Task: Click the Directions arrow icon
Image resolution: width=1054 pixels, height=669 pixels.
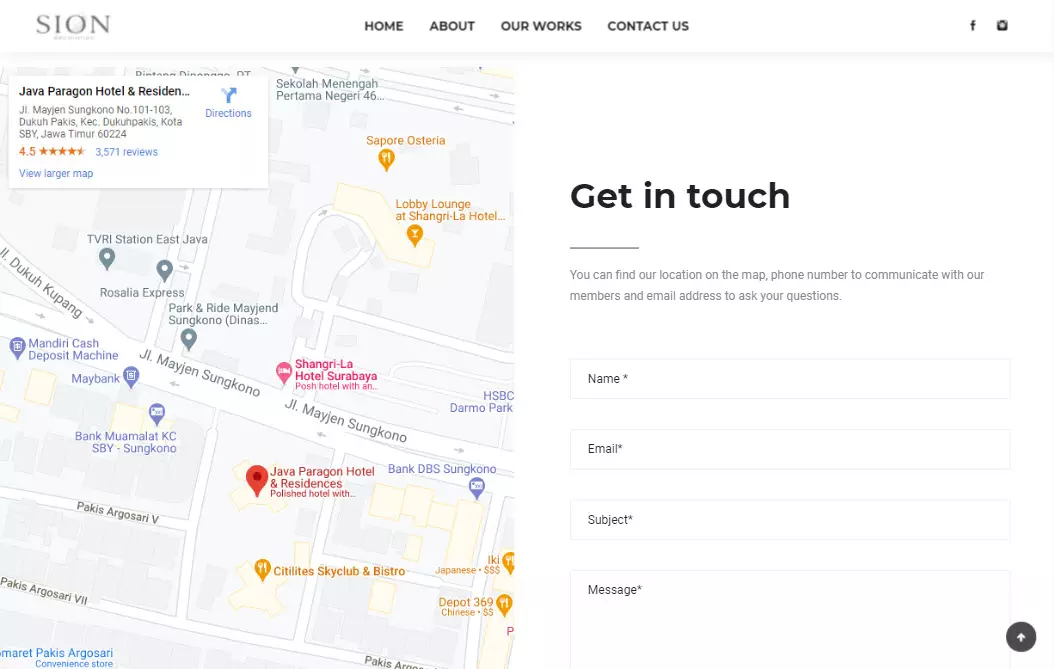Action: (x=229, y=95)
